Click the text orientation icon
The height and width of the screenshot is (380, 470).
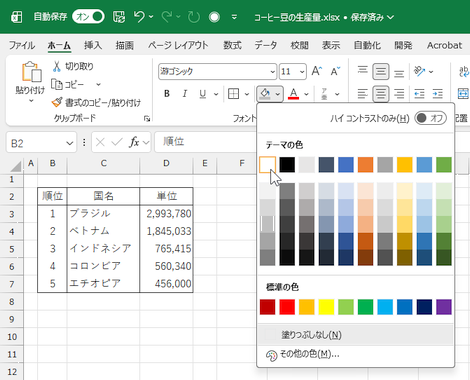tap(420, 71)
